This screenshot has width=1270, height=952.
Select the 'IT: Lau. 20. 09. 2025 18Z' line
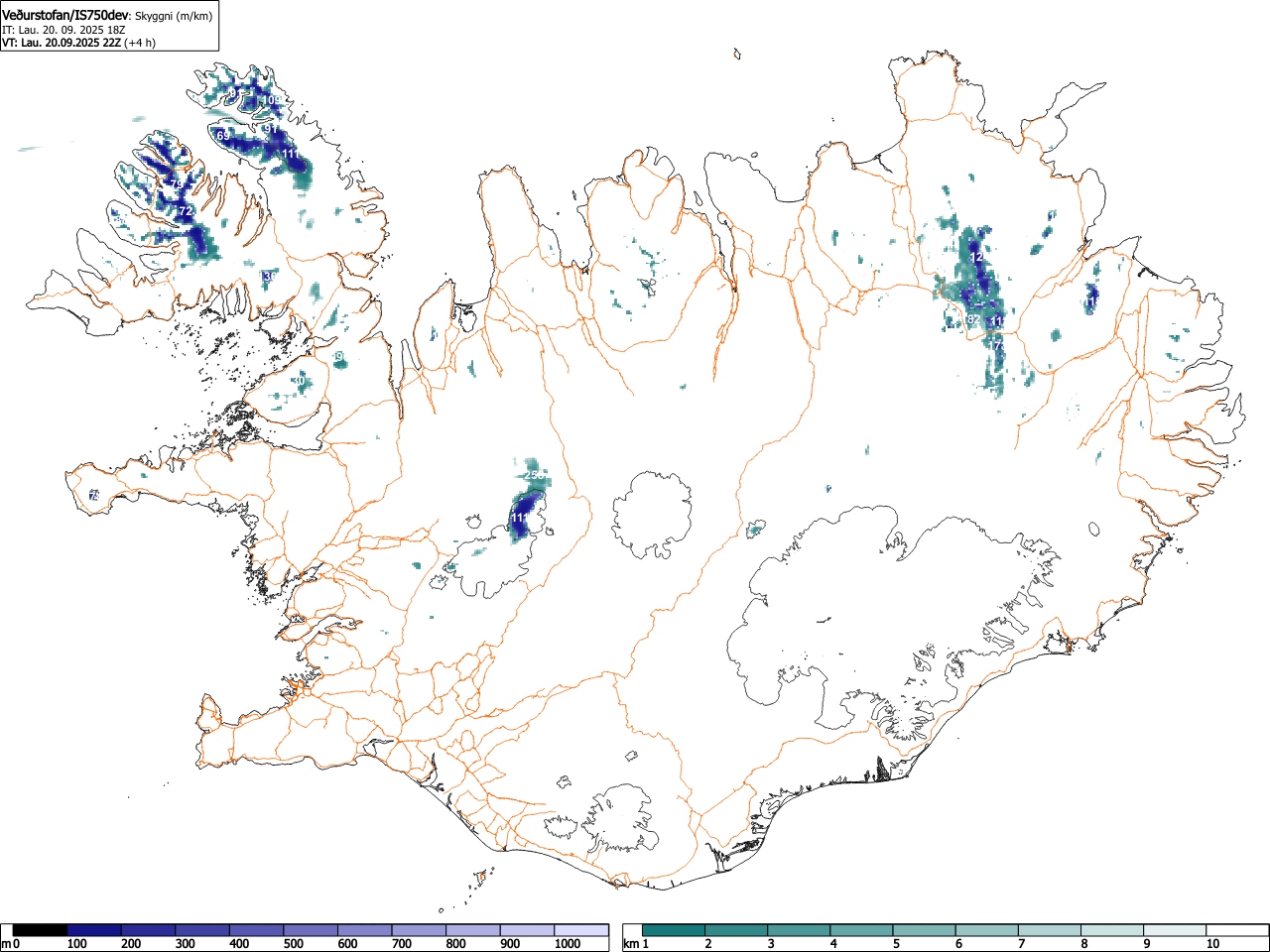pos(63,30)
